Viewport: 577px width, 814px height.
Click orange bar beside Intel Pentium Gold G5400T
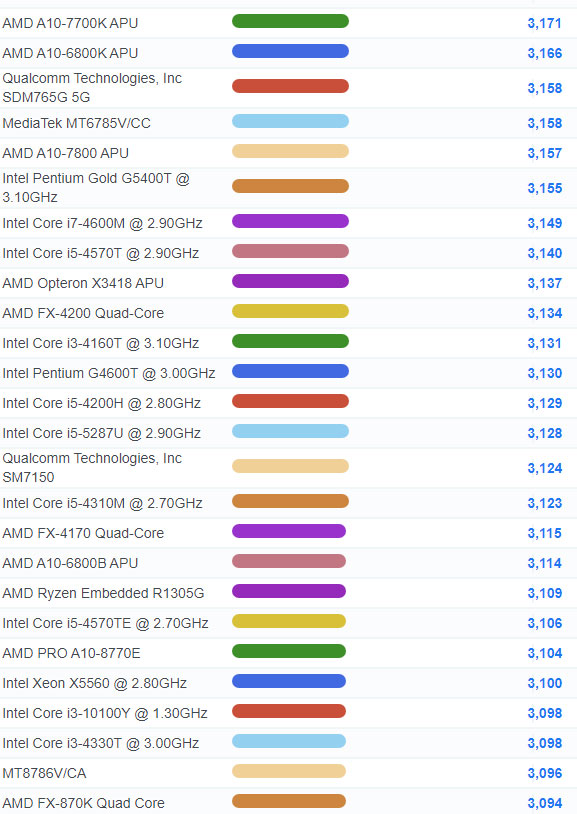coord(290,186)
